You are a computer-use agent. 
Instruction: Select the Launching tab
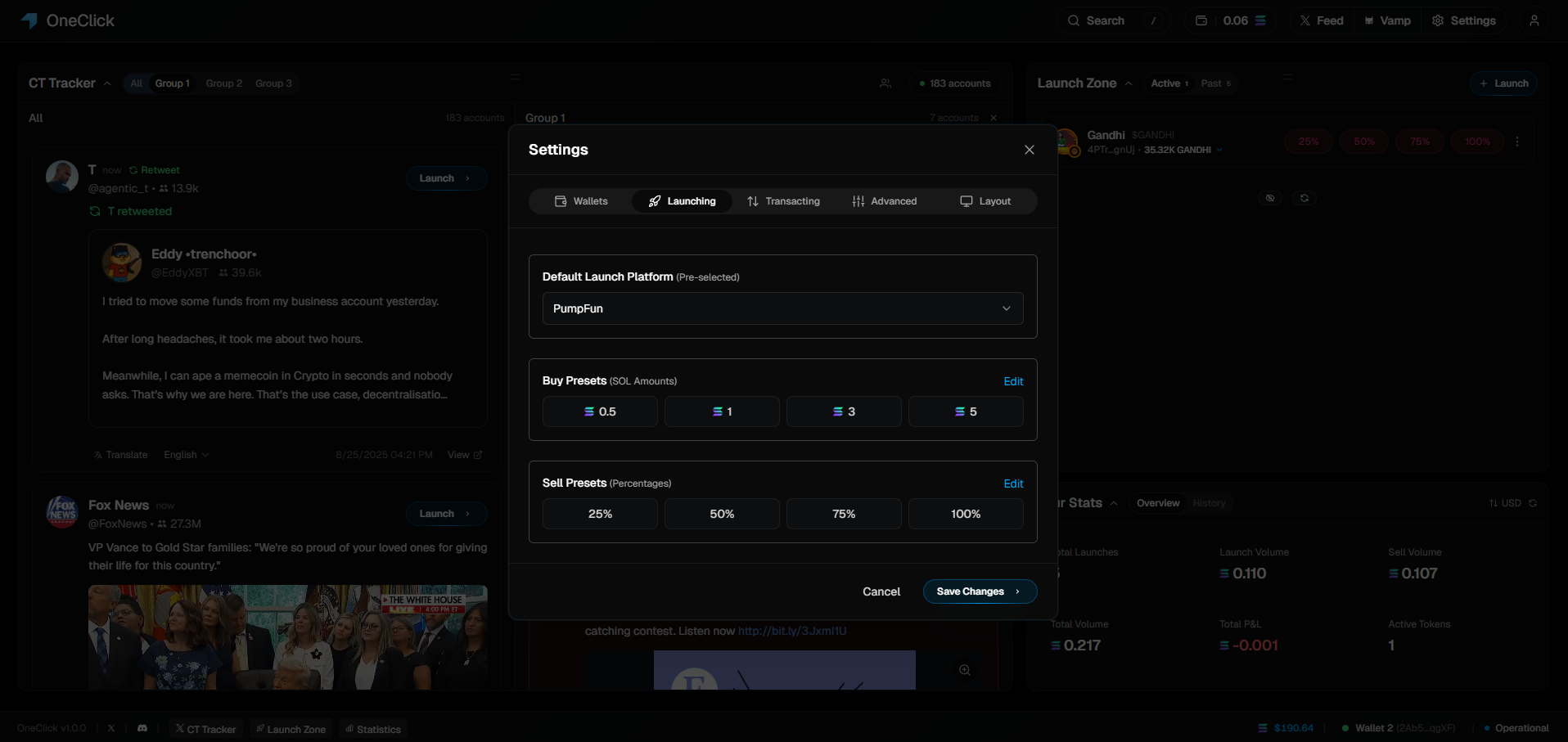click(x=683, y=201)
